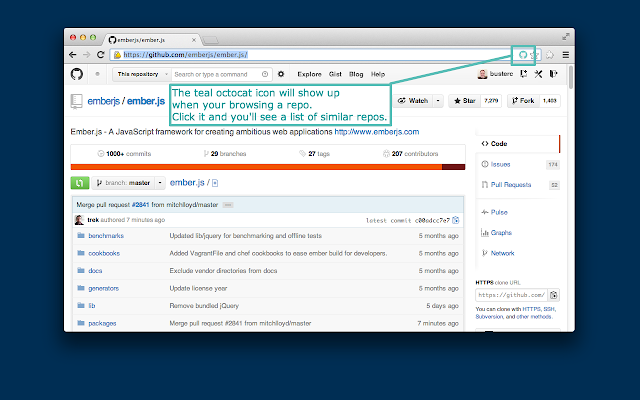Open account settings tools icon

(x=538, y=74)
